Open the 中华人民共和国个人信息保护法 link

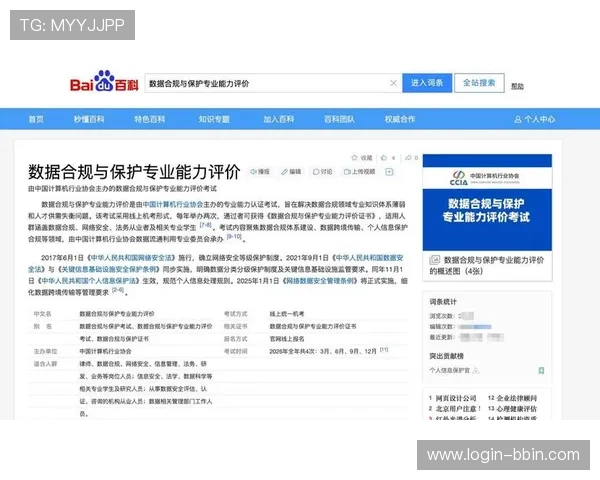click(x=88, y=281)
